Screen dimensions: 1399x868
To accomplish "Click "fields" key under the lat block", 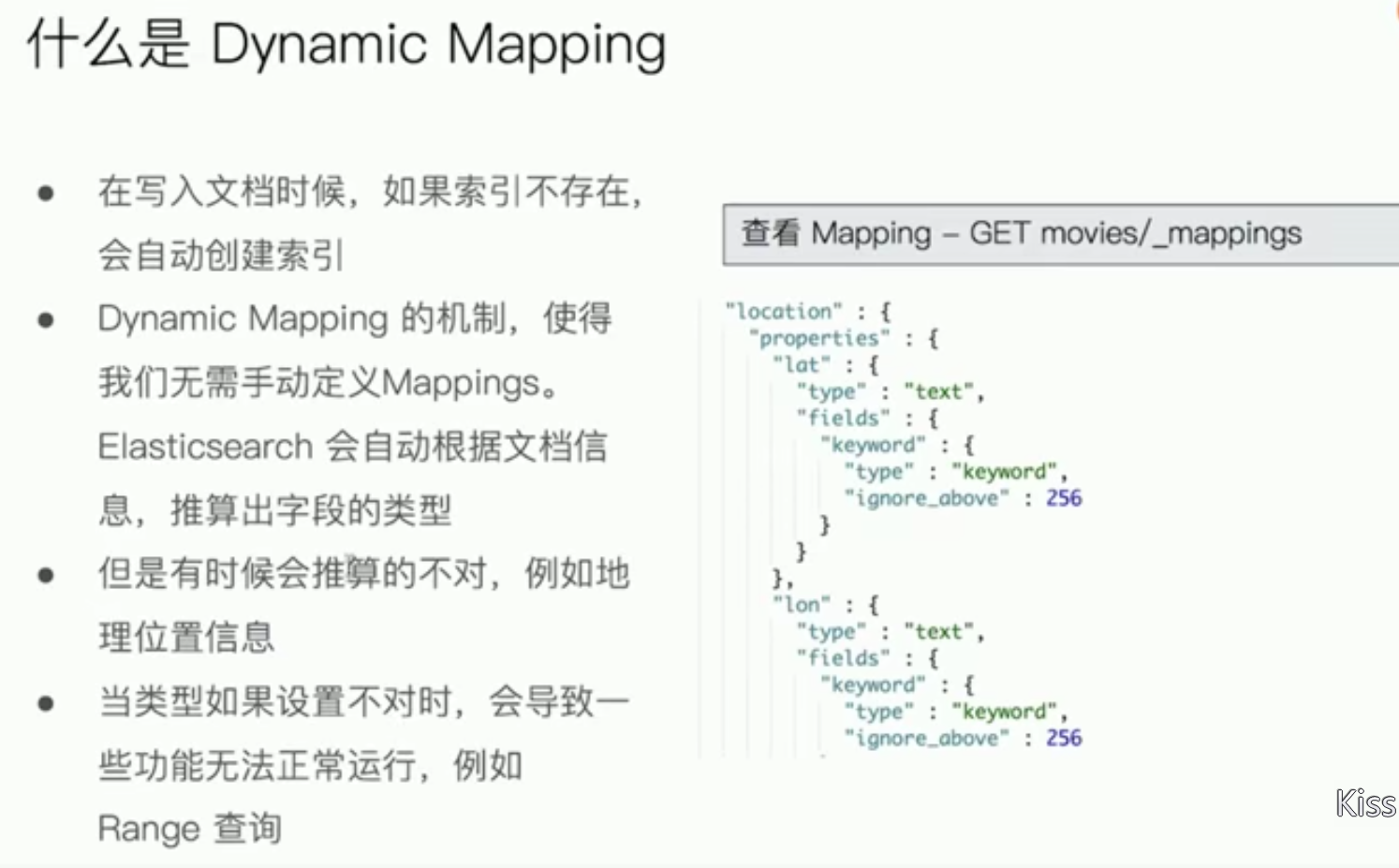I will point(843,419).
